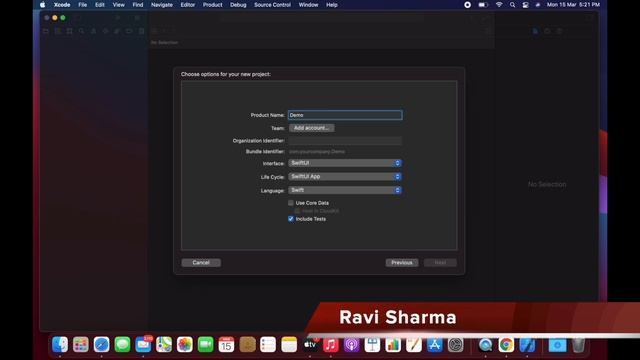640x360 pixels.
Task: Open Photos app in the dock
Action: click(x=185, y=344)
